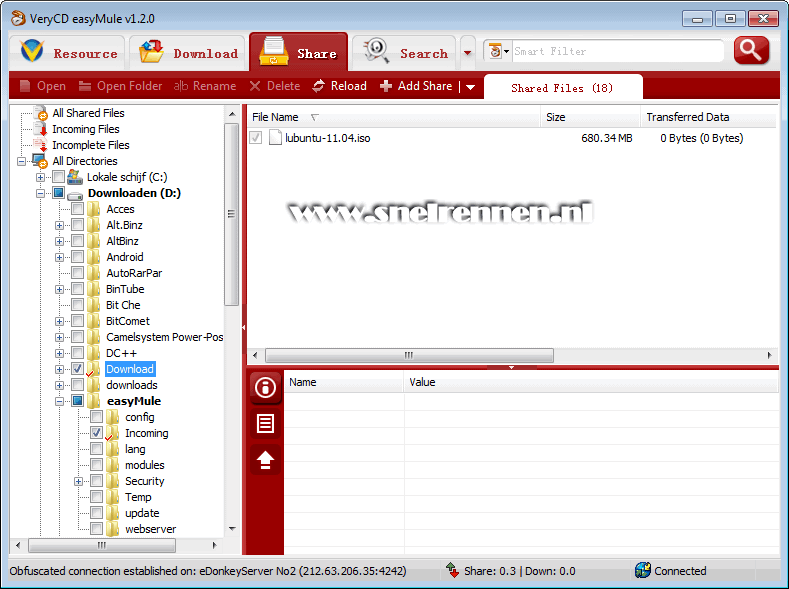Click the upload arrow panel icon
Viewport: 789px width, 589px height.
tap(265, 460)
